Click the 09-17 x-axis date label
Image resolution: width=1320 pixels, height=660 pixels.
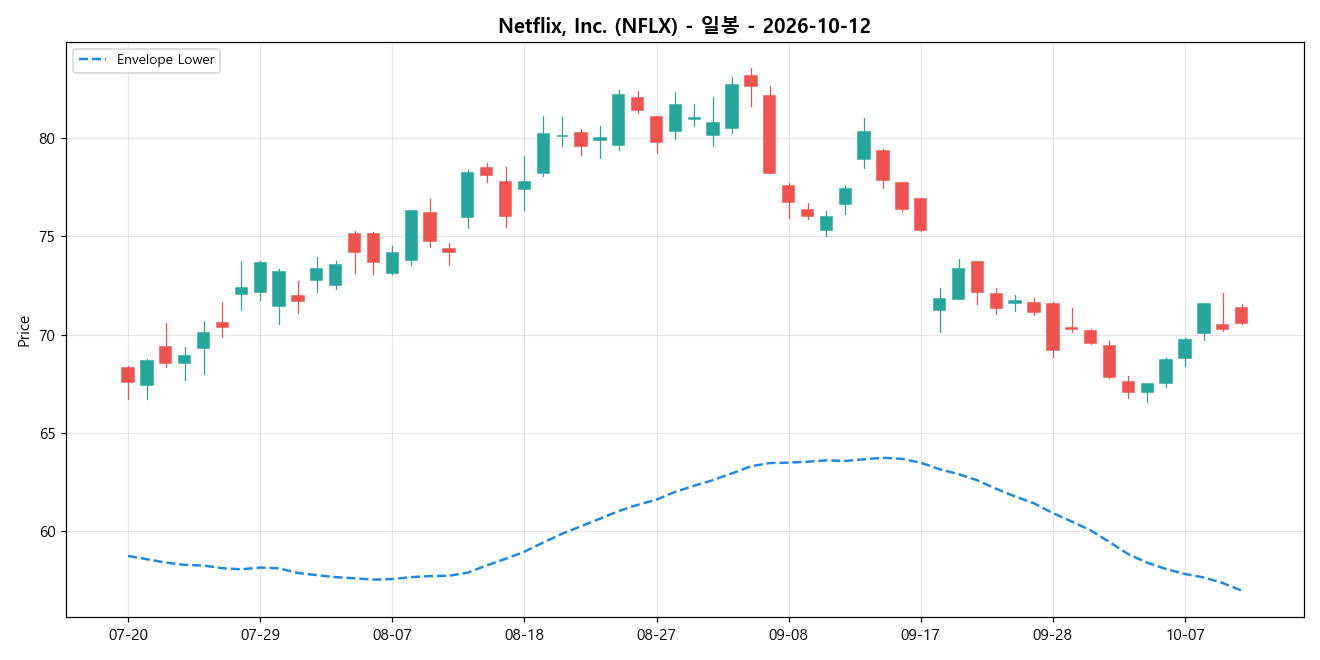tap(920, 634)
